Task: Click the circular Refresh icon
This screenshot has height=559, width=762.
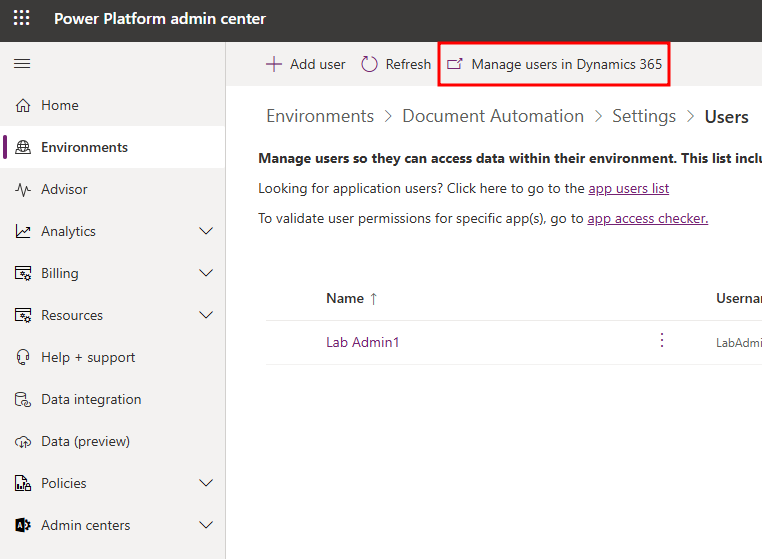Action: [x=369, y=64]
